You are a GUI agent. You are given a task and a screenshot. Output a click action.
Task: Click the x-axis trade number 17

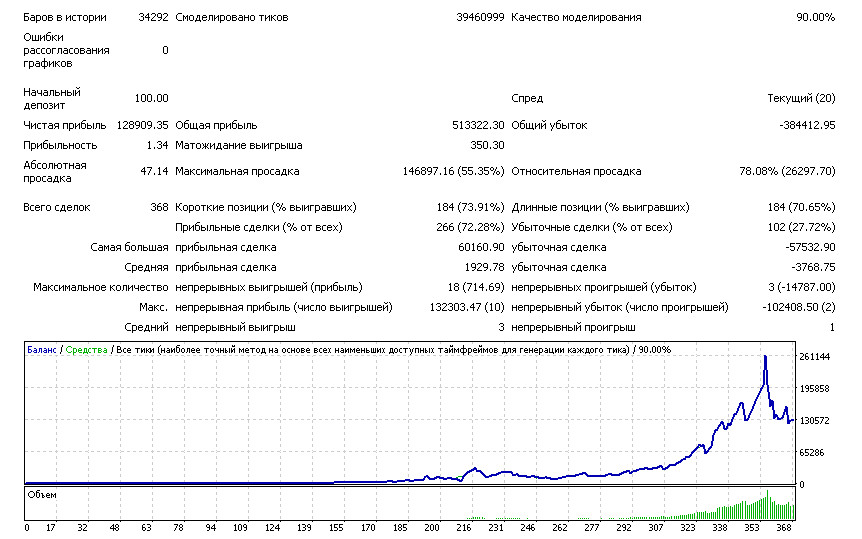click(x=51, y=527)
